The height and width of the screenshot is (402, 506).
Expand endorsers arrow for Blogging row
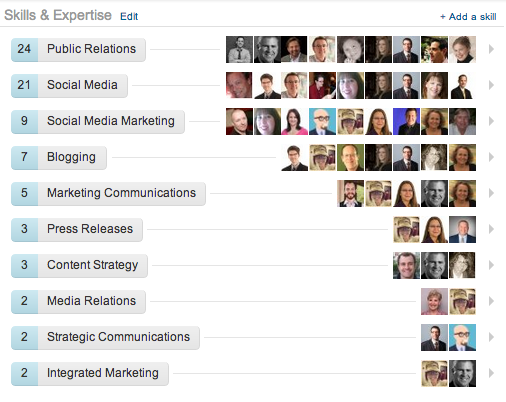[x=491, y=157]
